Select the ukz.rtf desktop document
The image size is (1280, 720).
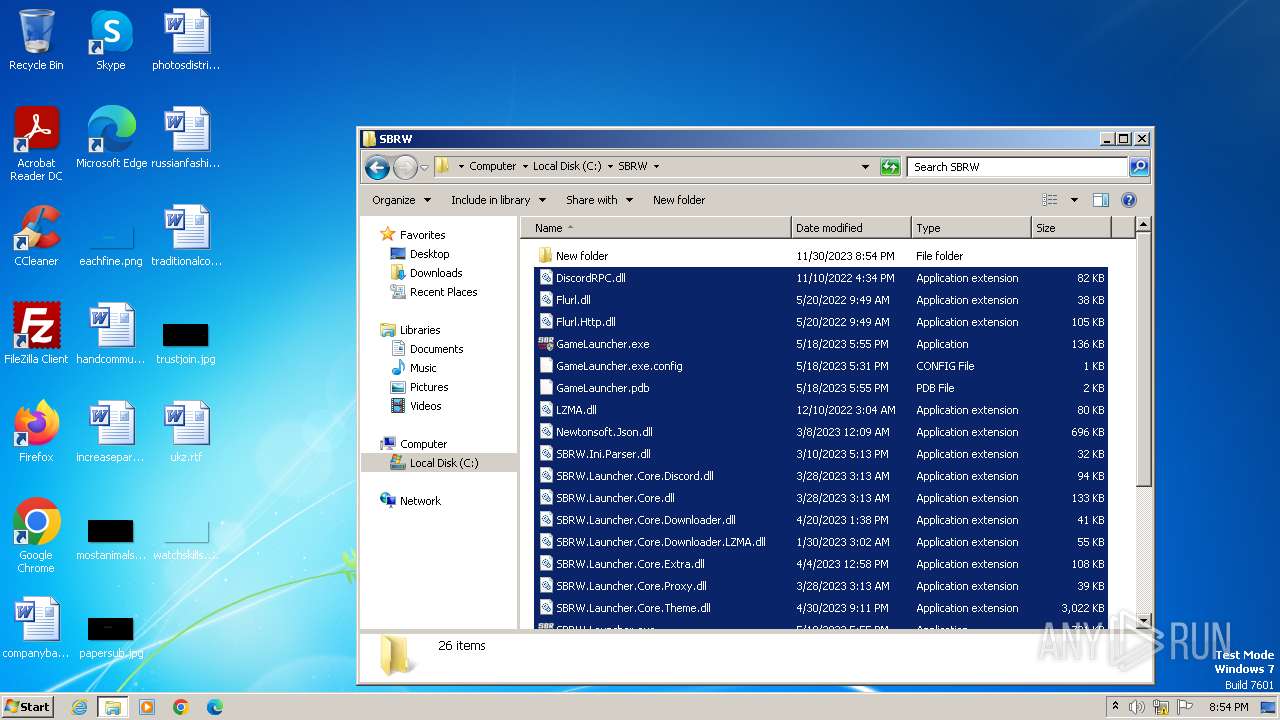click(186, 432)
